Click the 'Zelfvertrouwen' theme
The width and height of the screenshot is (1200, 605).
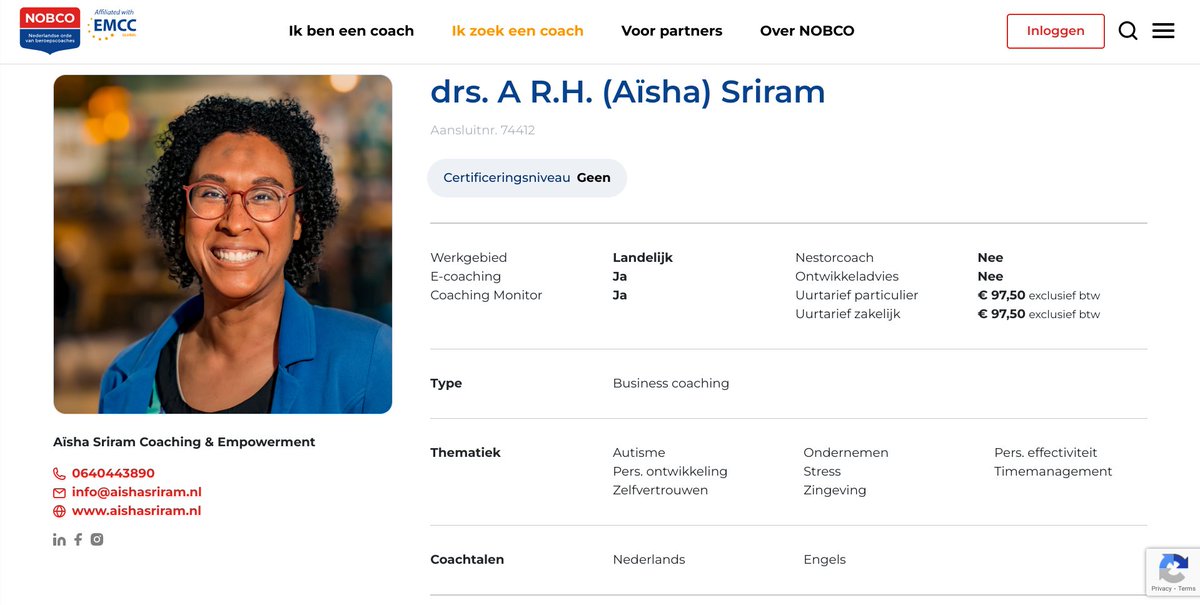click(660, 491)
